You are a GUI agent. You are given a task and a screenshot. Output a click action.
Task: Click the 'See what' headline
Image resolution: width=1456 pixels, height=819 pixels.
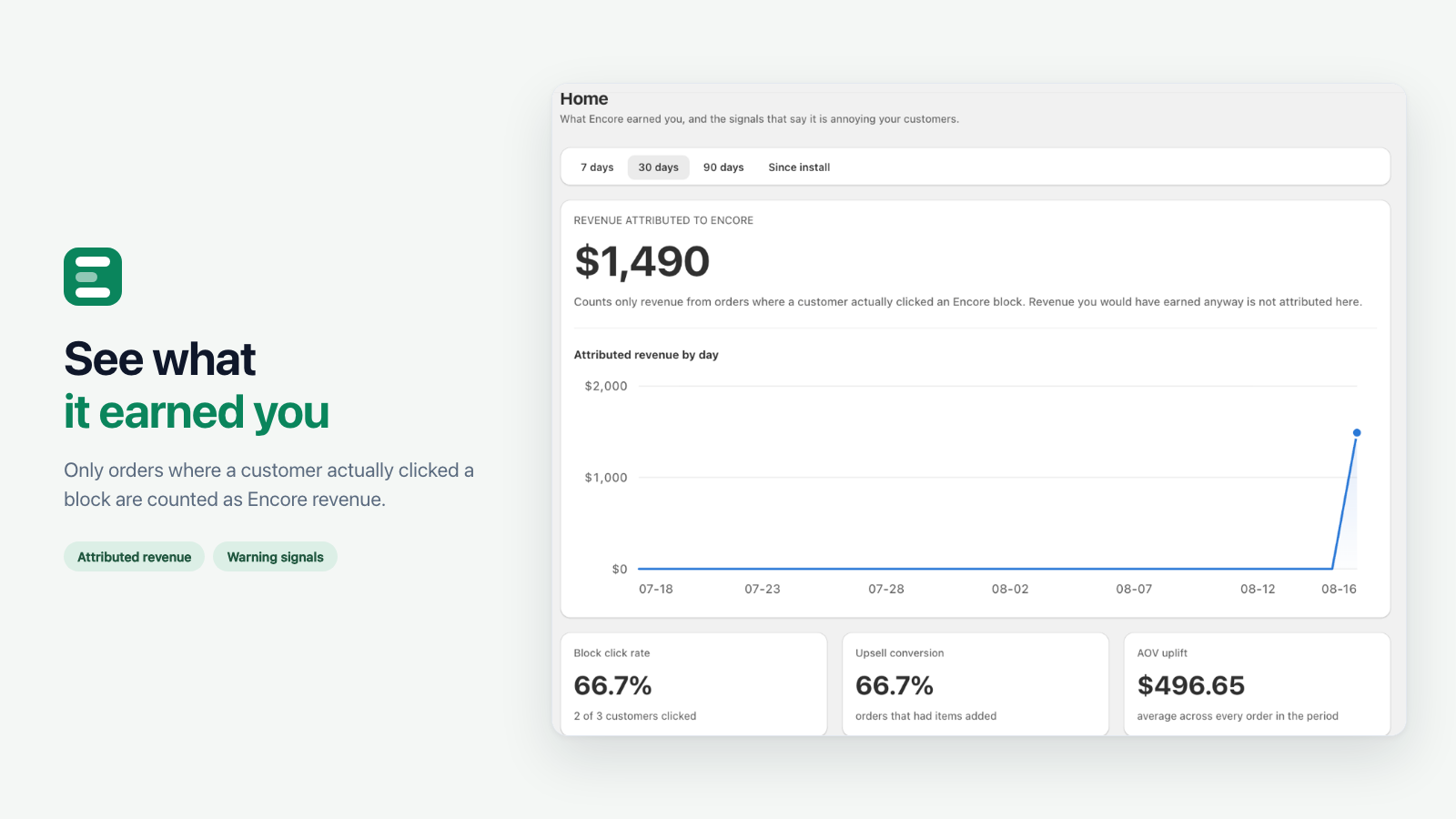(x=160, y=359)
